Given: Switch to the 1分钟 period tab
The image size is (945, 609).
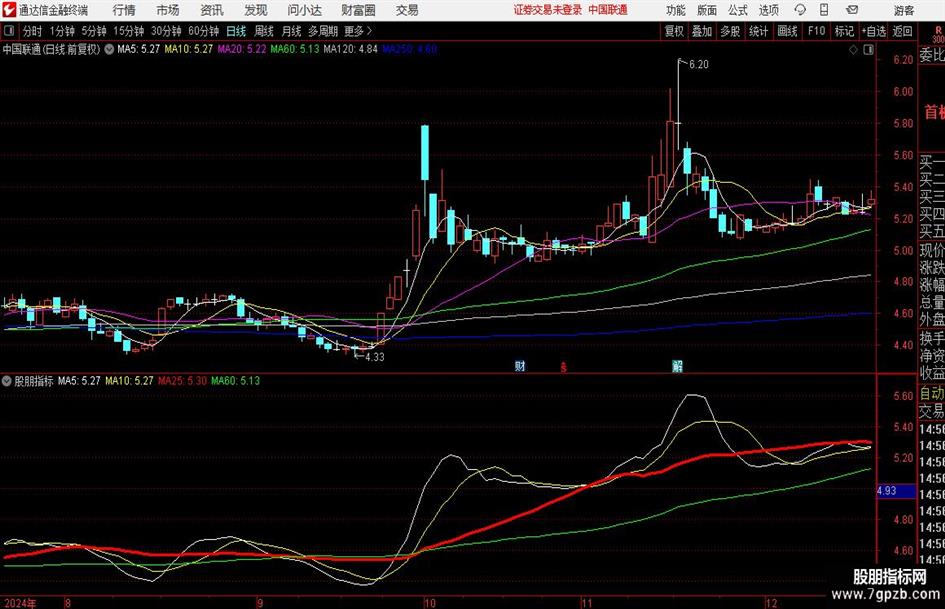Looking at the screenshot, I should coord(62,31).
